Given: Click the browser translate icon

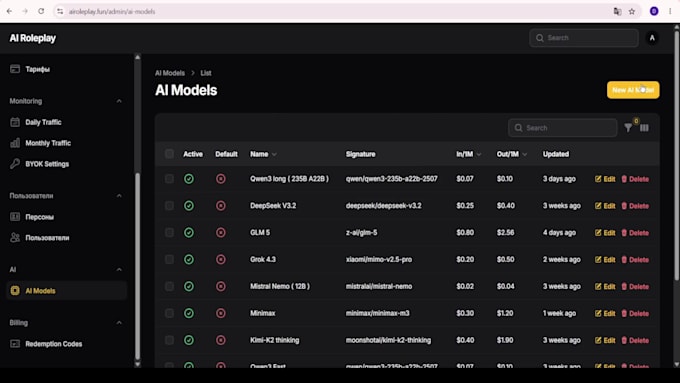Looking at the screenshot, I should 617,11.
